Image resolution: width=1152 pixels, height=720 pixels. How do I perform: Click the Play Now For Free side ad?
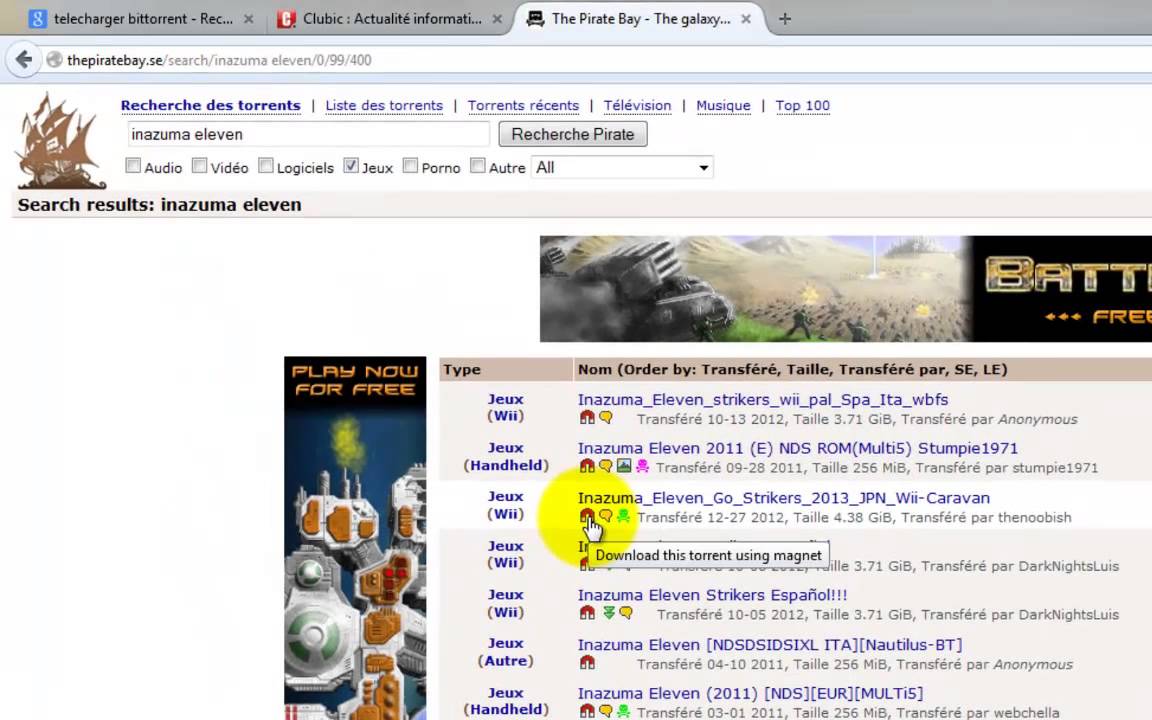click(355, 538)
